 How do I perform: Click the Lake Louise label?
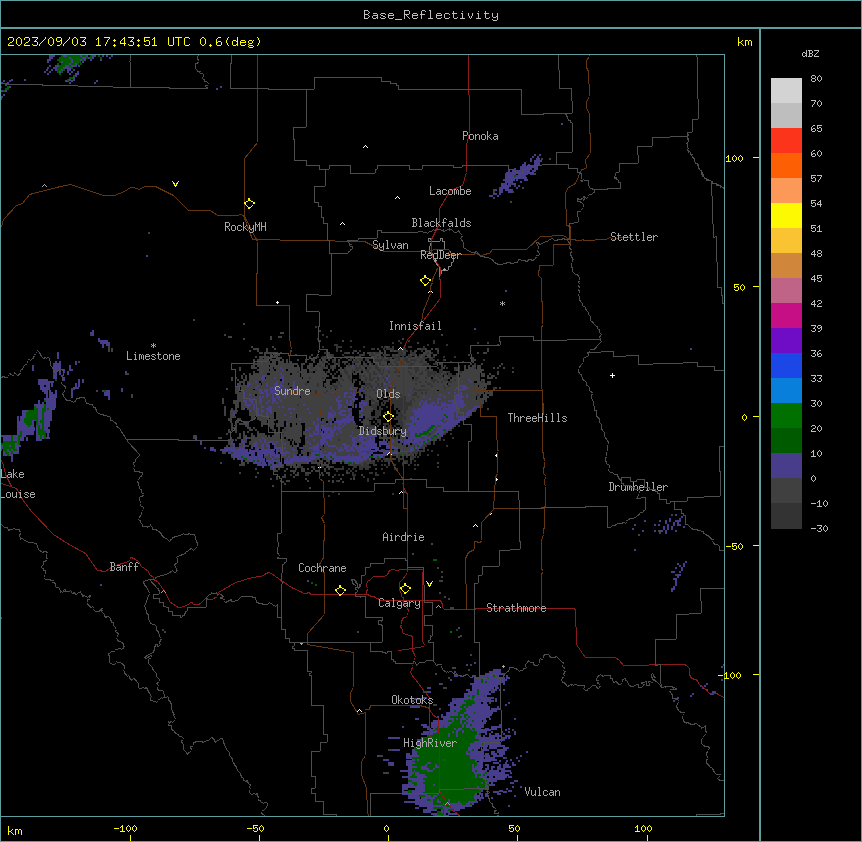(18, 484)
